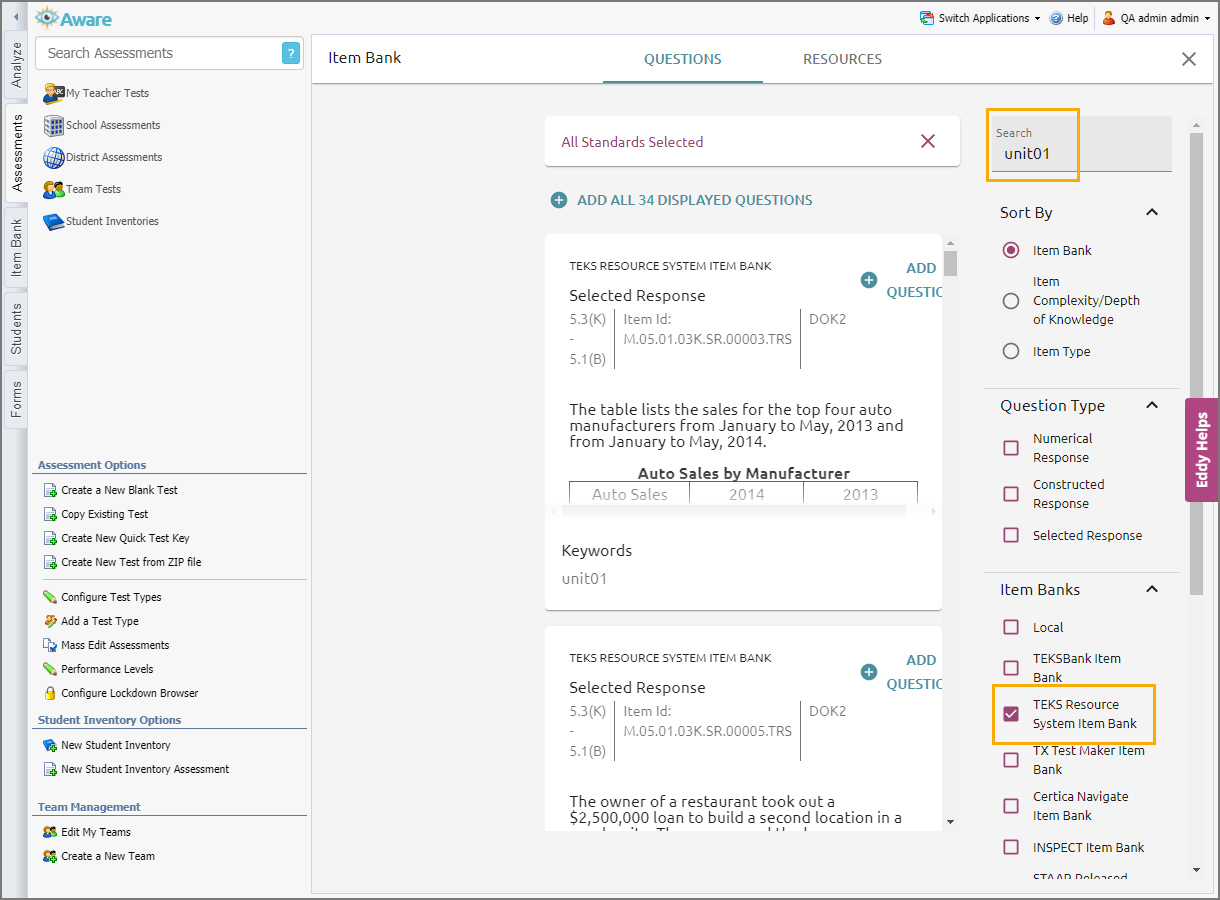Uncheck TEKS Resource System Item Bank

click(1011, 714)
